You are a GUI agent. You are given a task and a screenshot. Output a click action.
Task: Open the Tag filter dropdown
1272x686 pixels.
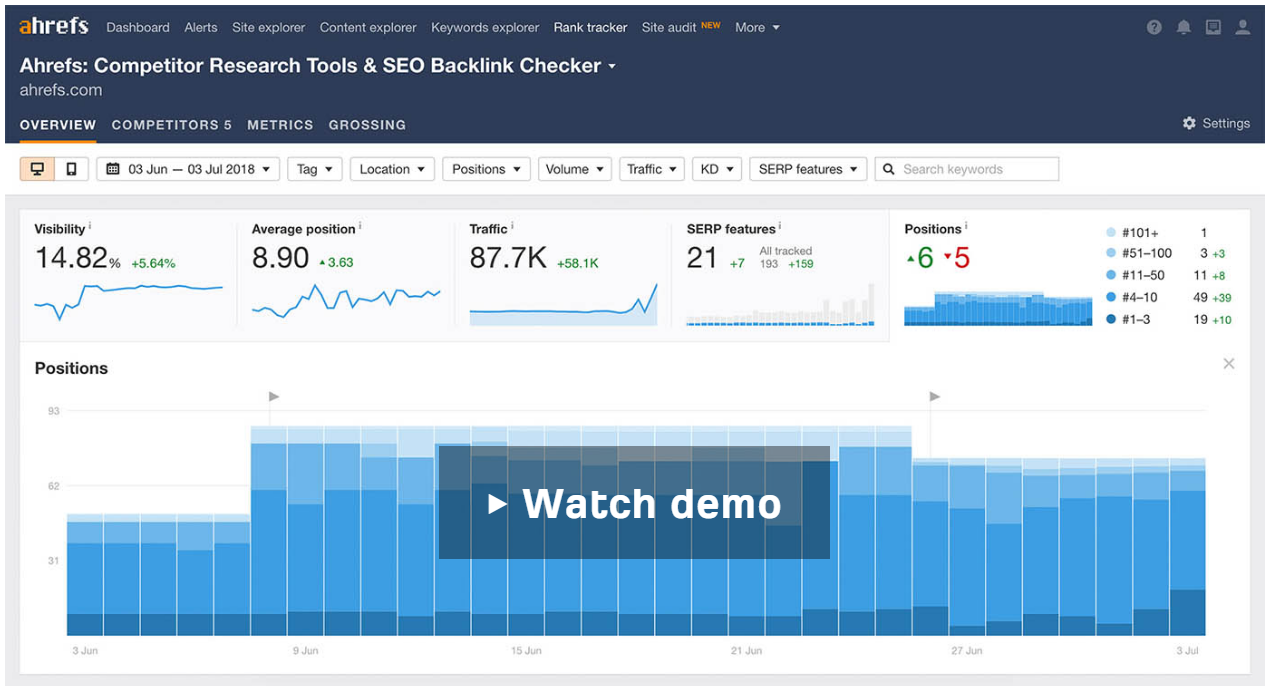point(315,169)
